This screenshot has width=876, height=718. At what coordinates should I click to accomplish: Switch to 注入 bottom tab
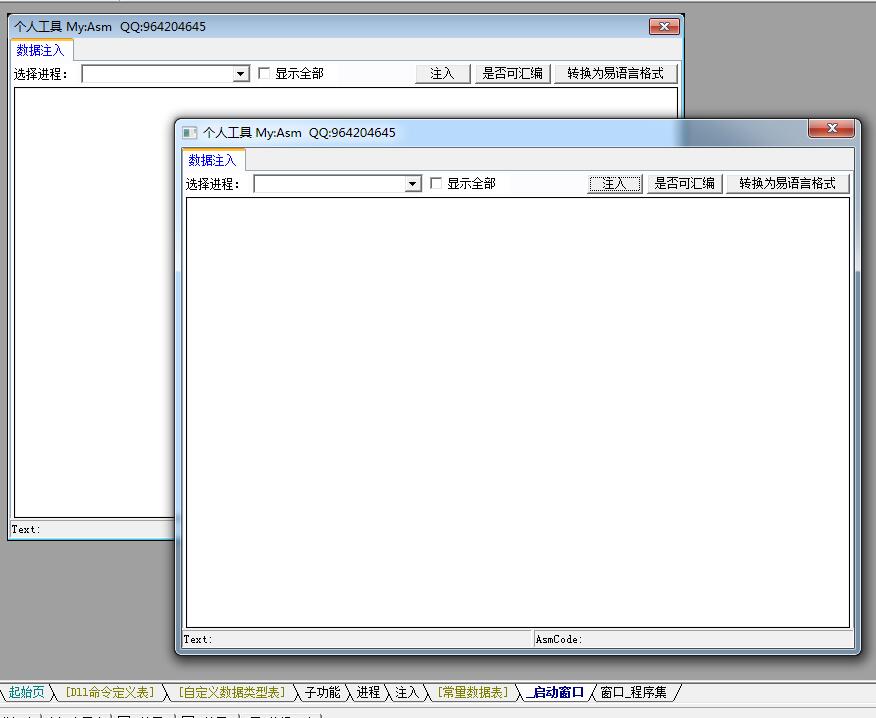[407, 692]
